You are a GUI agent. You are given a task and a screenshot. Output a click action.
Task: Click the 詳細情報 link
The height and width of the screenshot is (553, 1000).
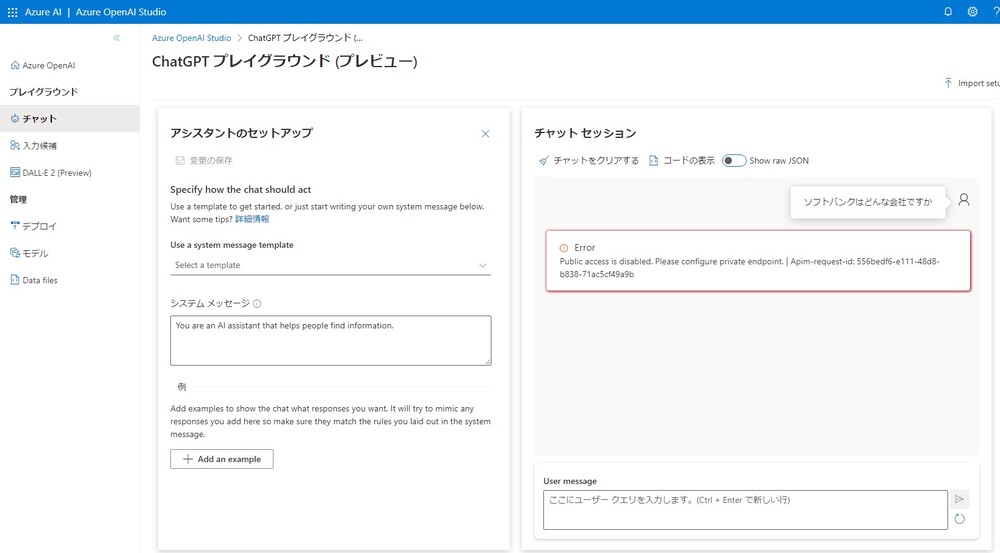[x=252, y=219]
